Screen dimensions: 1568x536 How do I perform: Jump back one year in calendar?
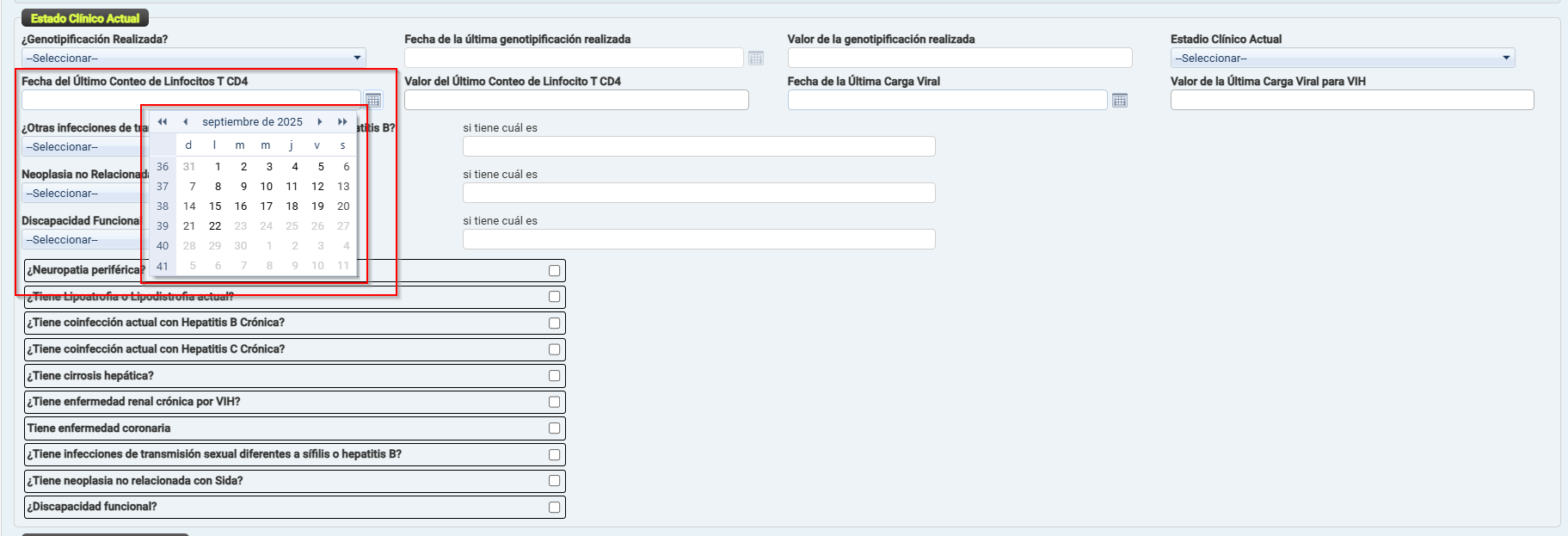(163, 122)
